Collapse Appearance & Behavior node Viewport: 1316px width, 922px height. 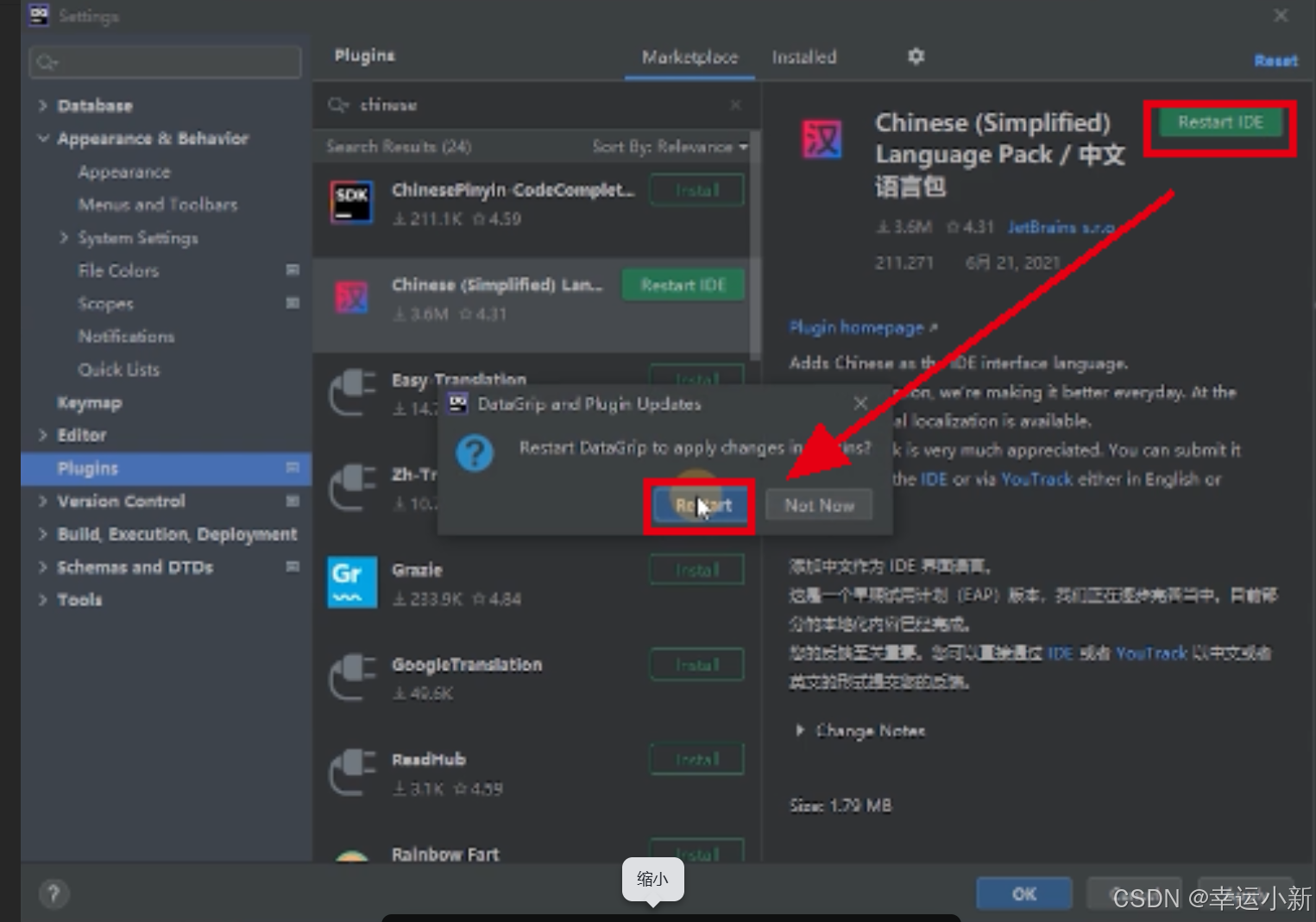[x=42, y=138]
